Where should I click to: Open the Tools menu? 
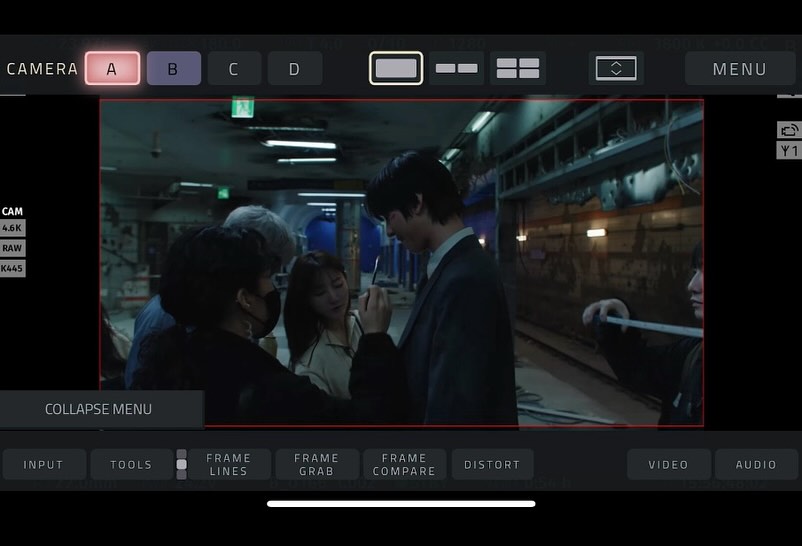pyautogui.click(x=131, y=464)
